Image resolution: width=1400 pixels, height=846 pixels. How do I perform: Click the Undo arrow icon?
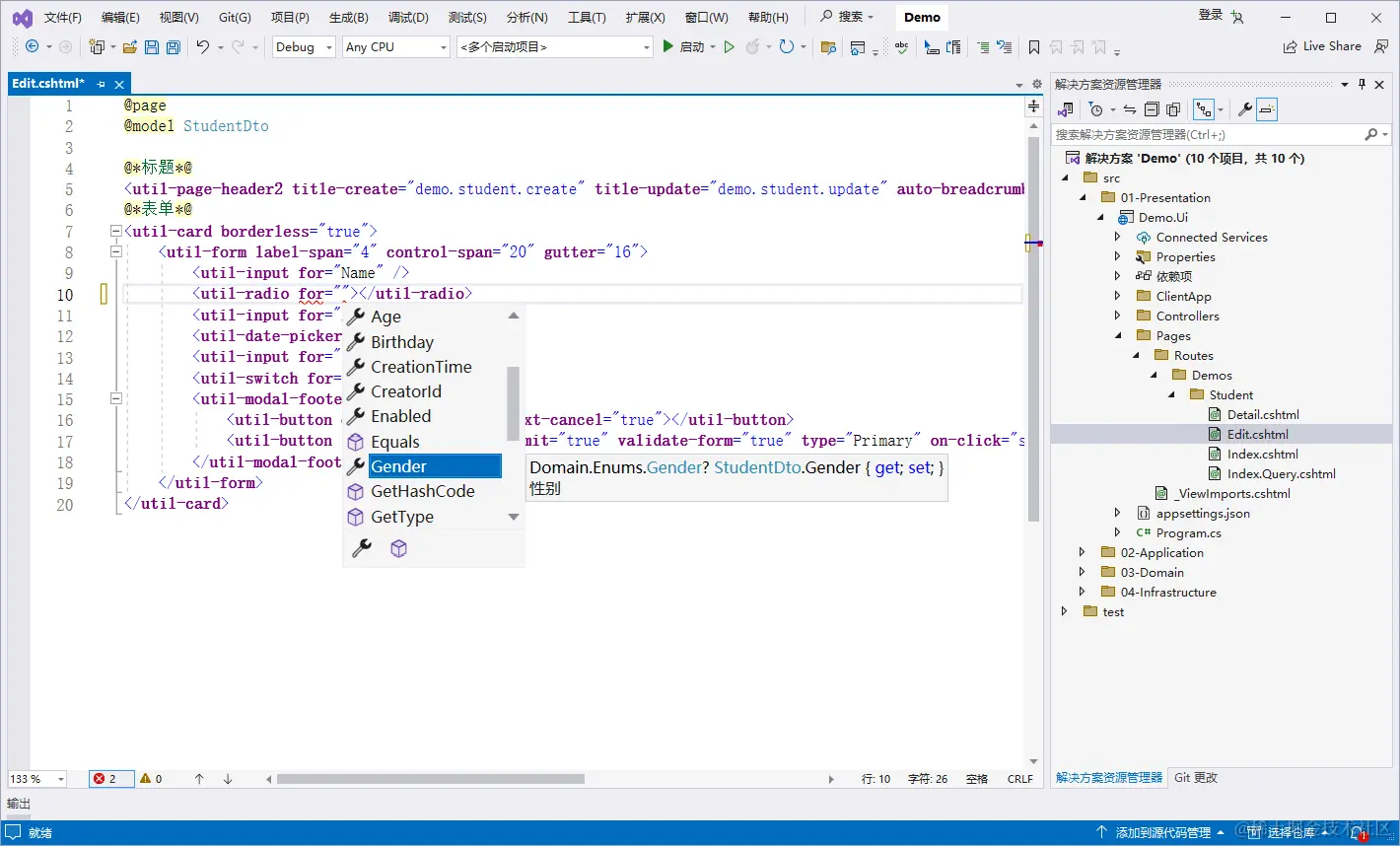[202, 46]
